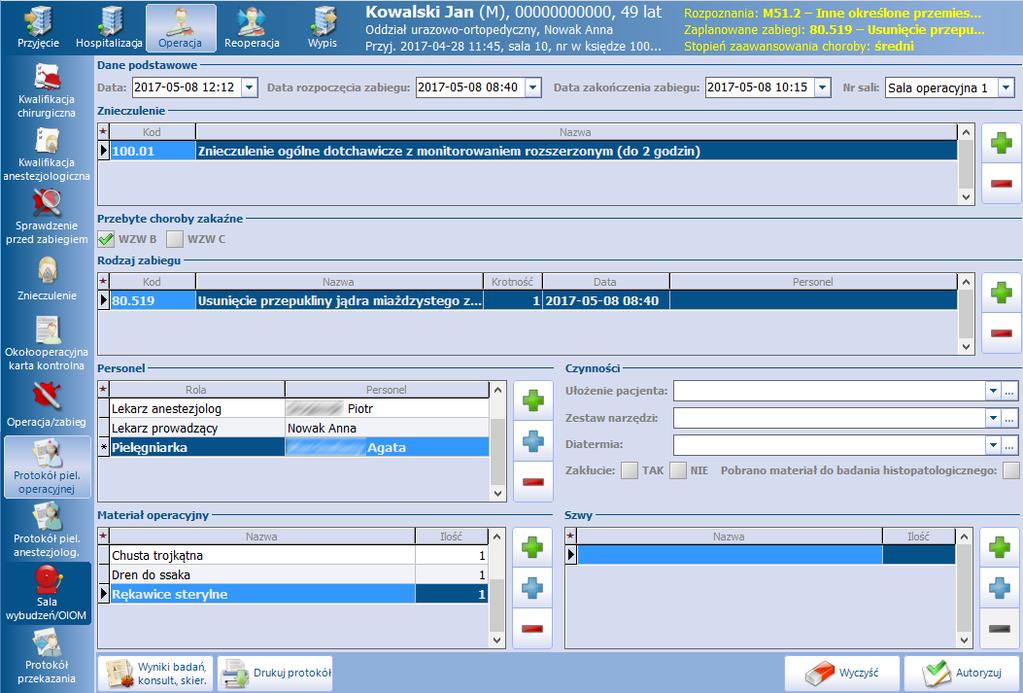Viewport: 1023px width, 693px height.
Task: Open Kwalifikacja anestezjologiczna in sidebar
Action: pos(46,154)
